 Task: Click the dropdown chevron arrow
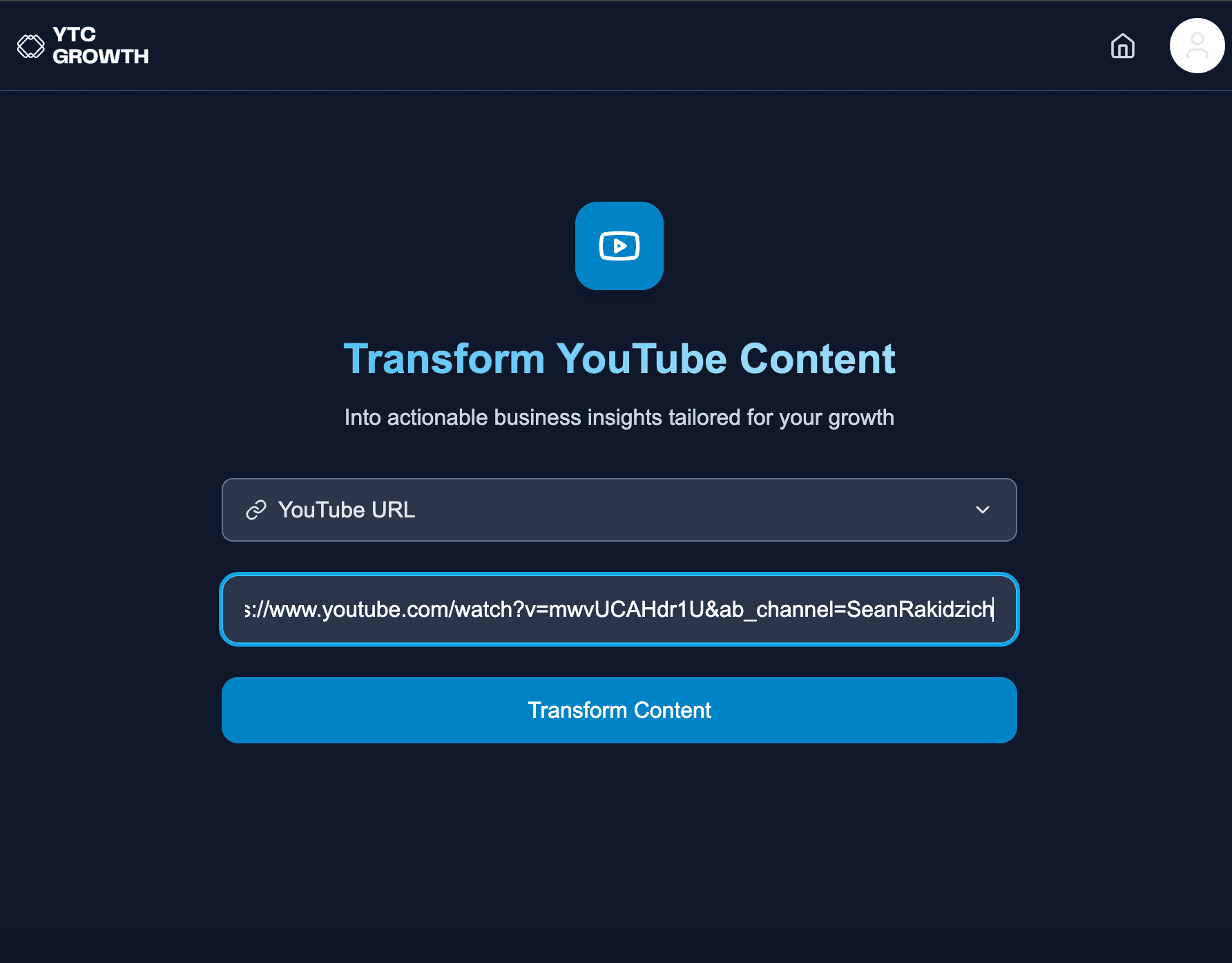point(983,510)
